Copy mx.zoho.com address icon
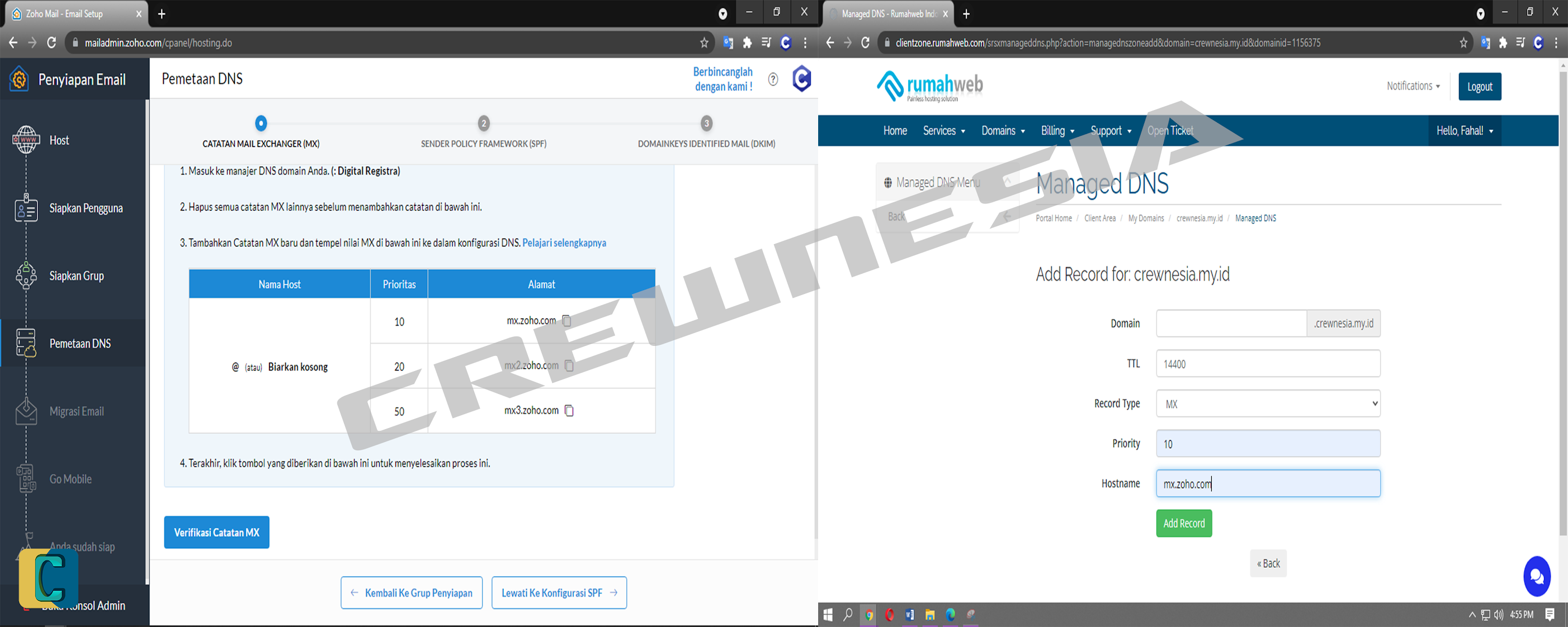1568x627 pixels. pos(566,321)
